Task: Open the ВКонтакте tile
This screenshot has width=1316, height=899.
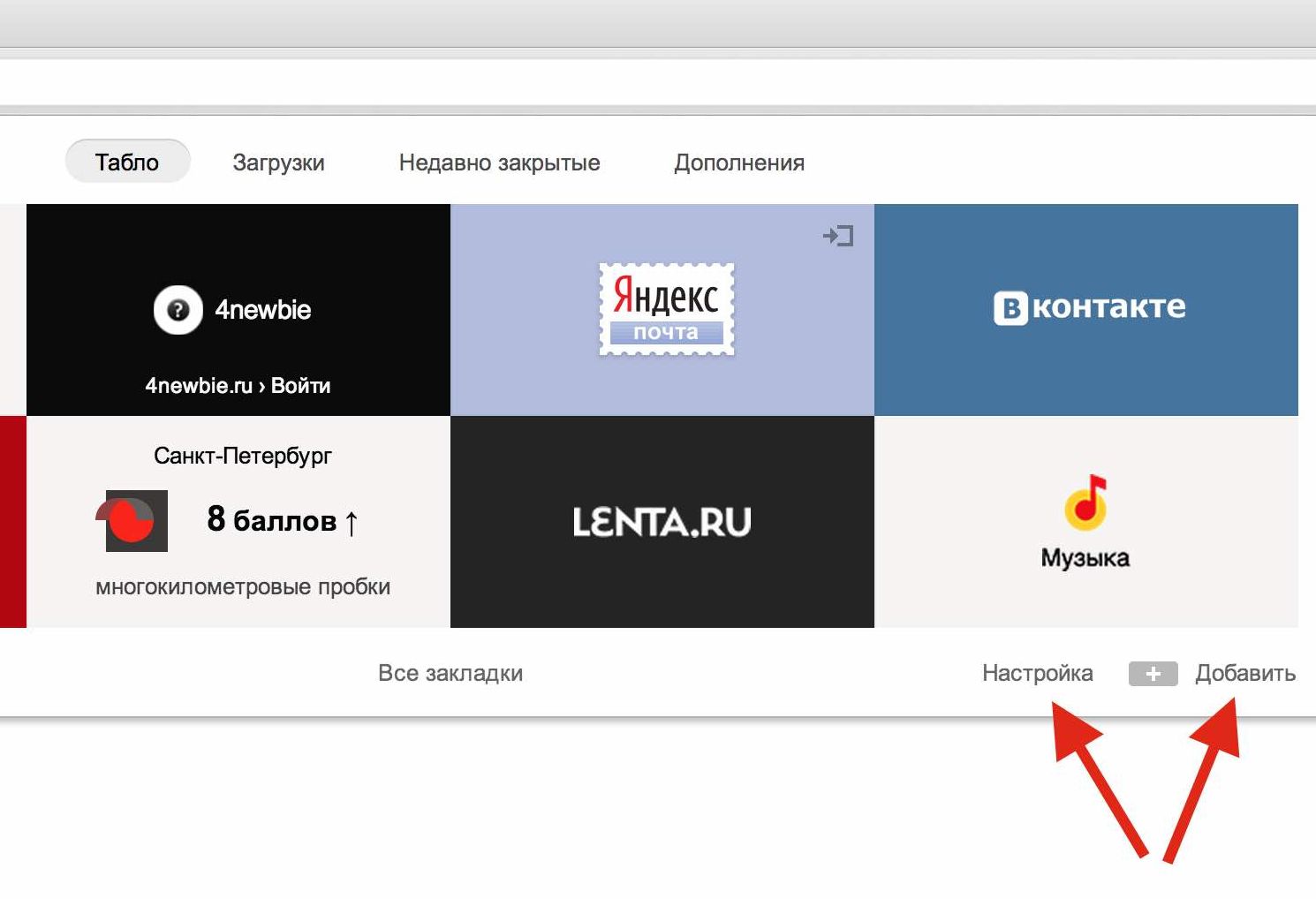Action: [1086, 310]
